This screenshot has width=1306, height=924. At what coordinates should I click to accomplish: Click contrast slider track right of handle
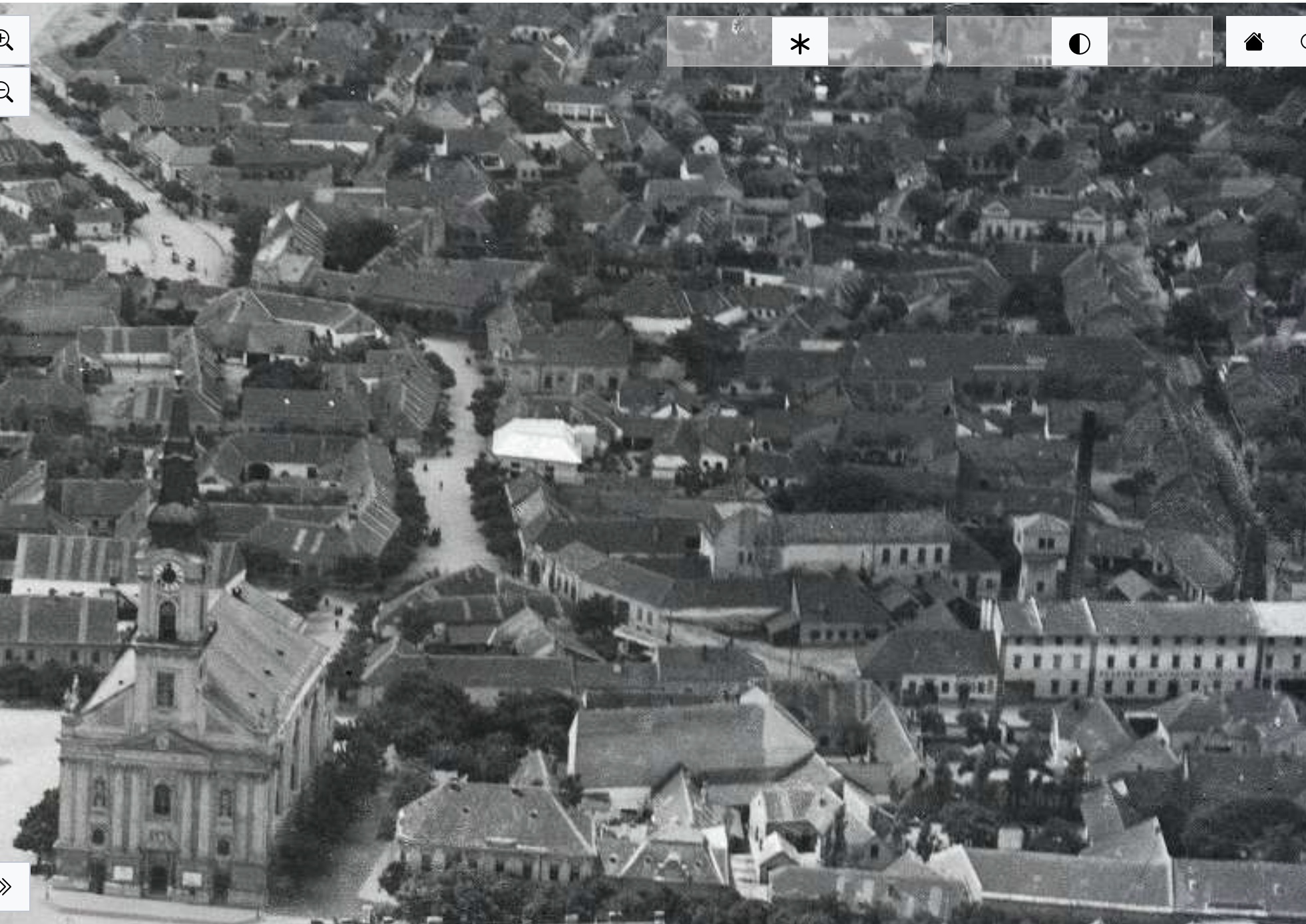point(1160,42)
